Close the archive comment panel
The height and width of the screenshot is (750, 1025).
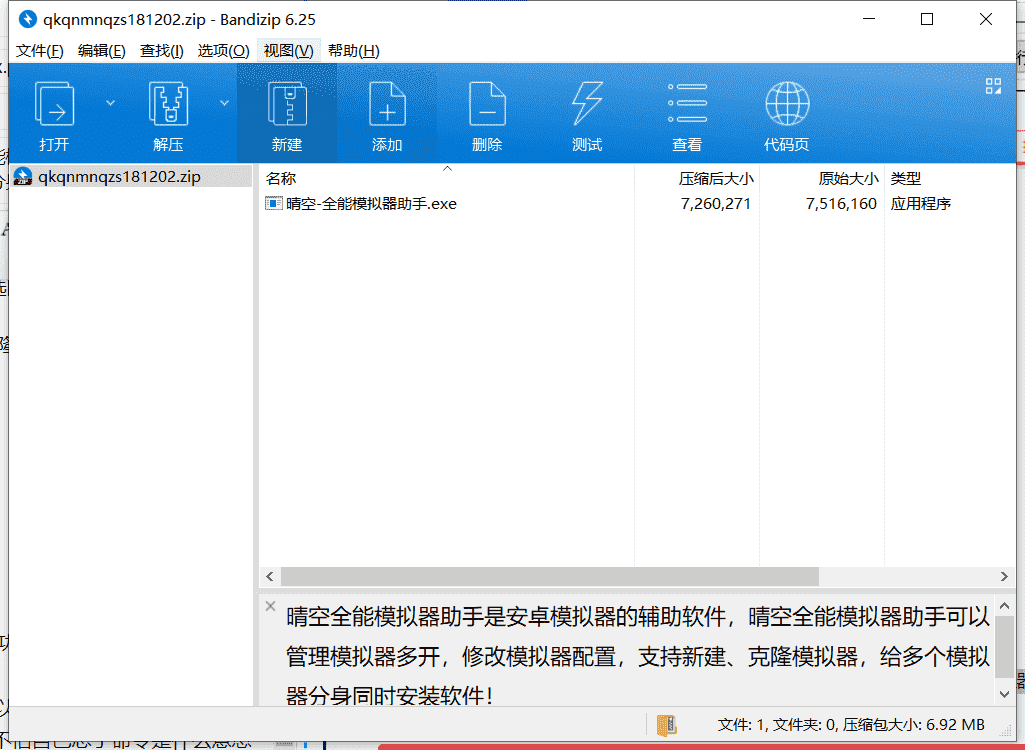point(271,606)
